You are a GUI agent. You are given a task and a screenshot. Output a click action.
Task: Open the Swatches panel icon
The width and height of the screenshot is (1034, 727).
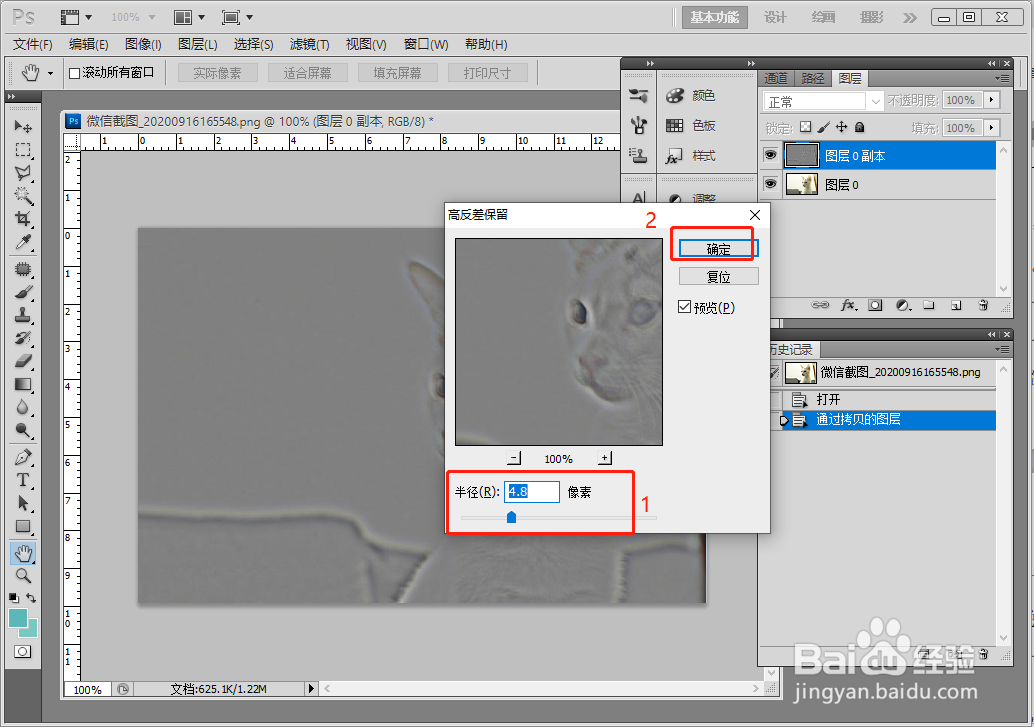pos(675,125)
